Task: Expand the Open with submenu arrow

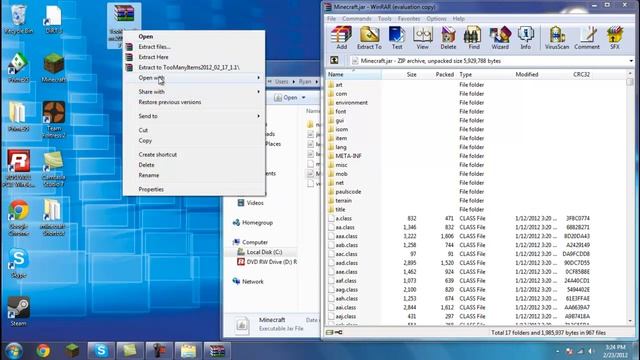Action: pos(258,78)
